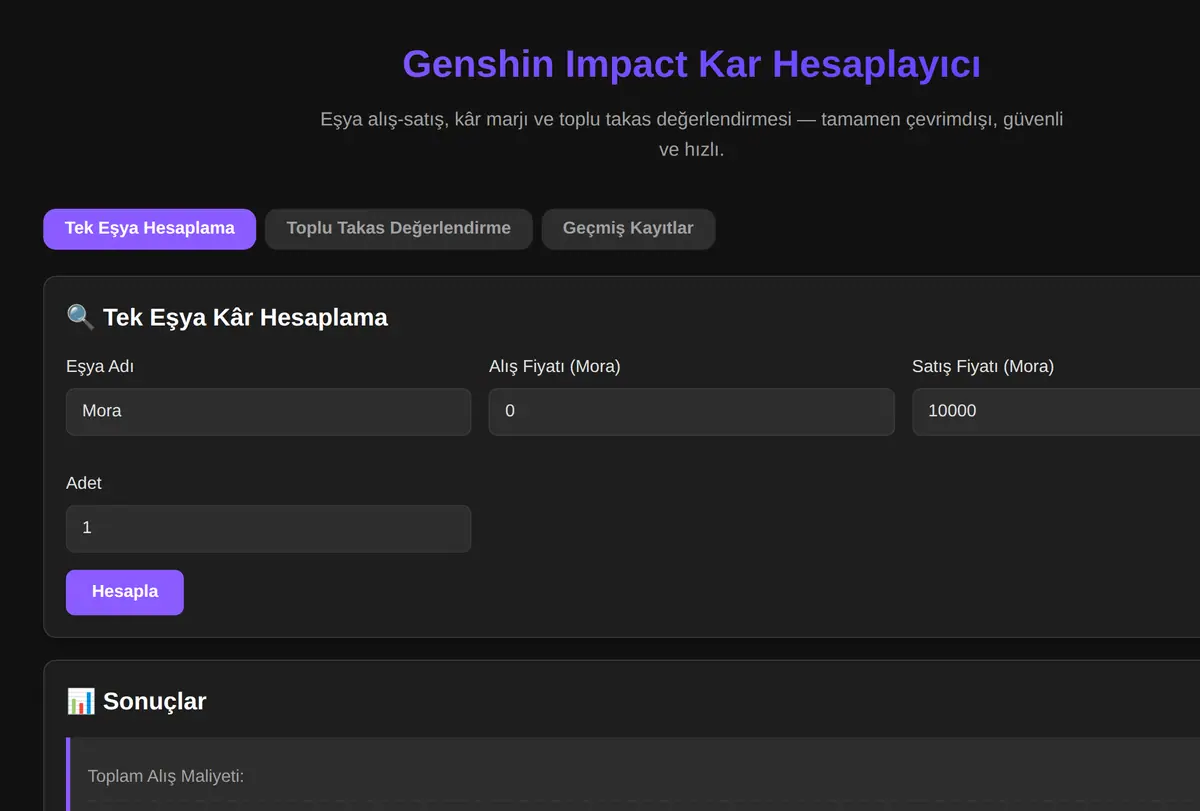
Task: Click the Genshin Impact Kar Hesaplayıcı title
Action: (x=691, y=64)
